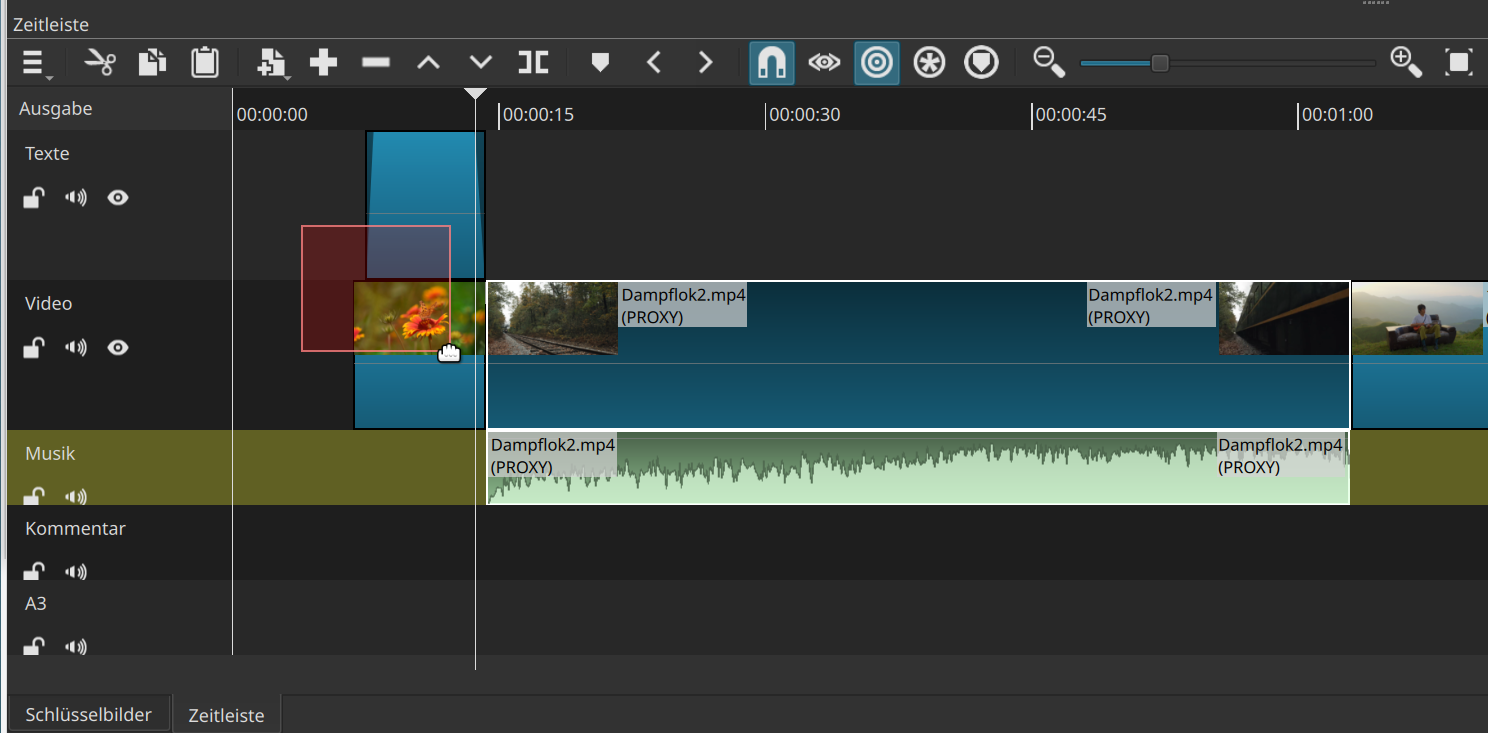Toggle ripple mode target icon
The height and width of the screenshot is (733, 1488).
click(x=877, y=63)
